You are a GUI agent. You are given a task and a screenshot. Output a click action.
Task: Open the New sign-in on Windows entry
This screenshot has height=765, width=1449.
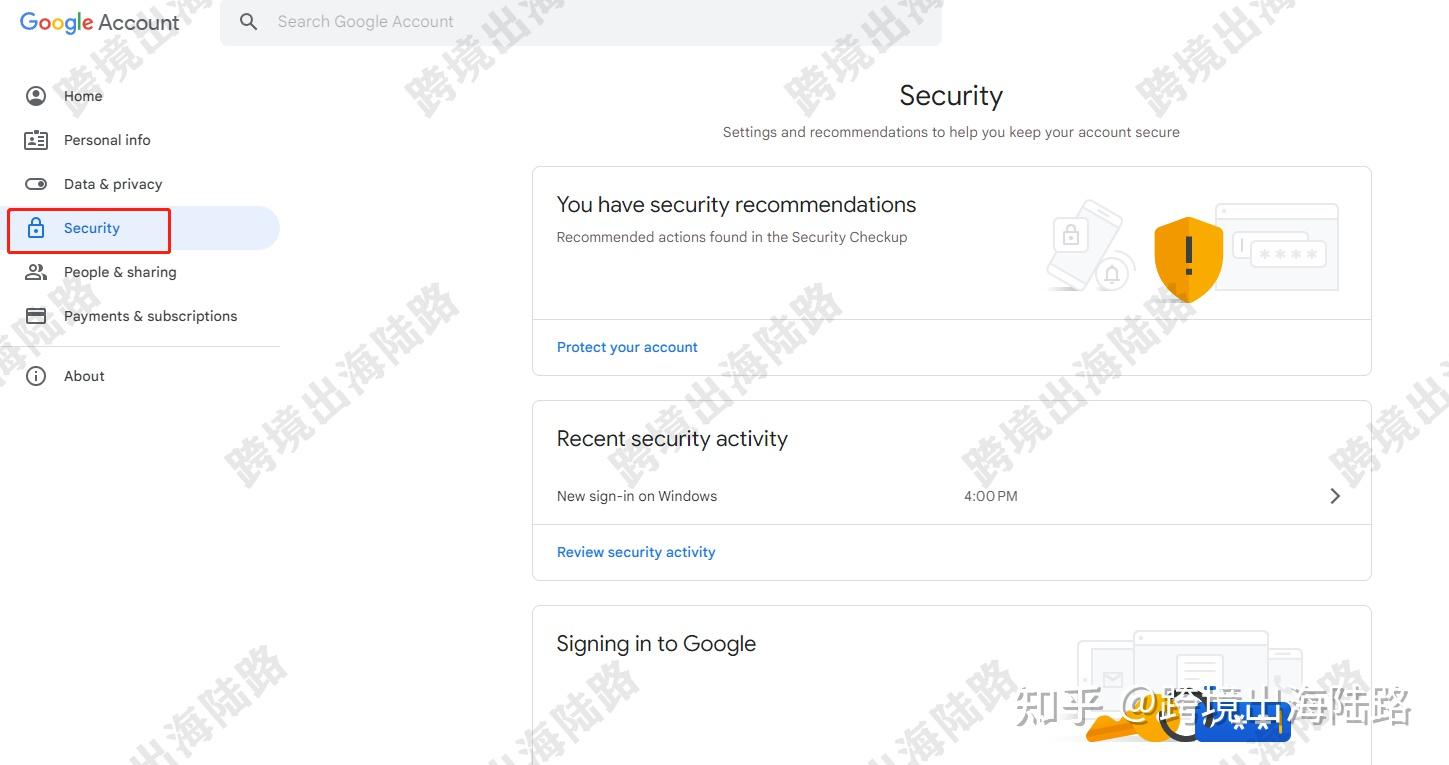click(x=637, y=496)
